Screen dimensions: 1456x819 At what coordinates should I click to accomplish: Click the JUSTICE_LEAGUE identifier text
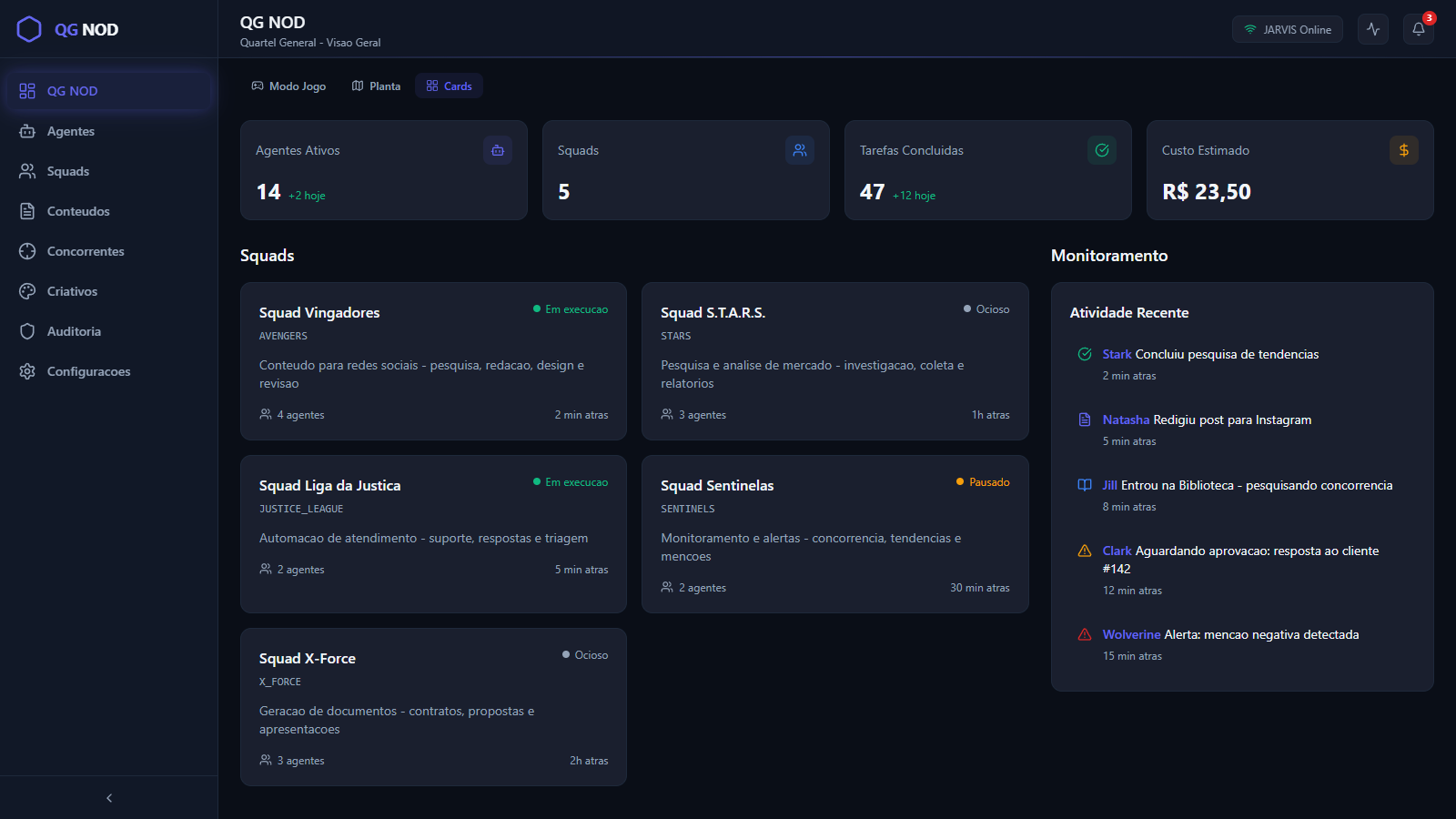point(301,509)
